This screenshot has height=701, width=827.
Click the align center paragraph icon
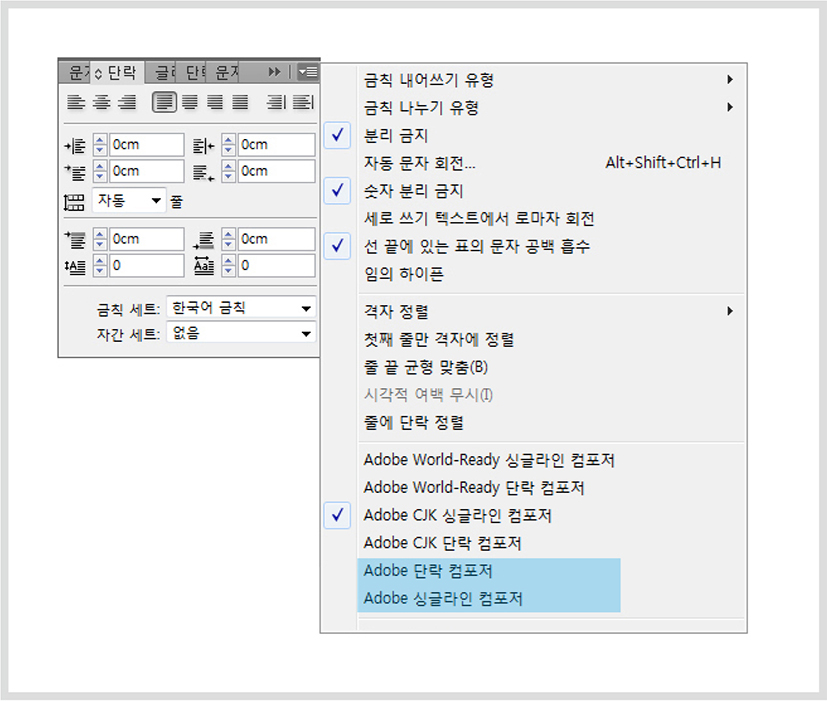click(101, 102)
